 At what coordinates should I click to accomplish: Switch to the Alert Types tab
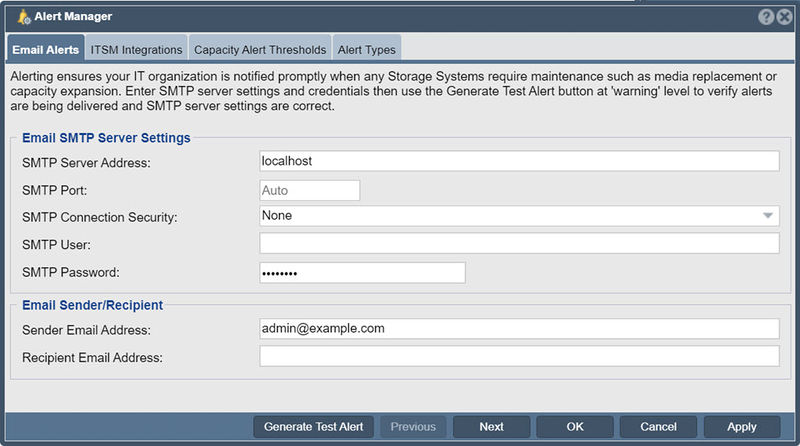(366, 49)
